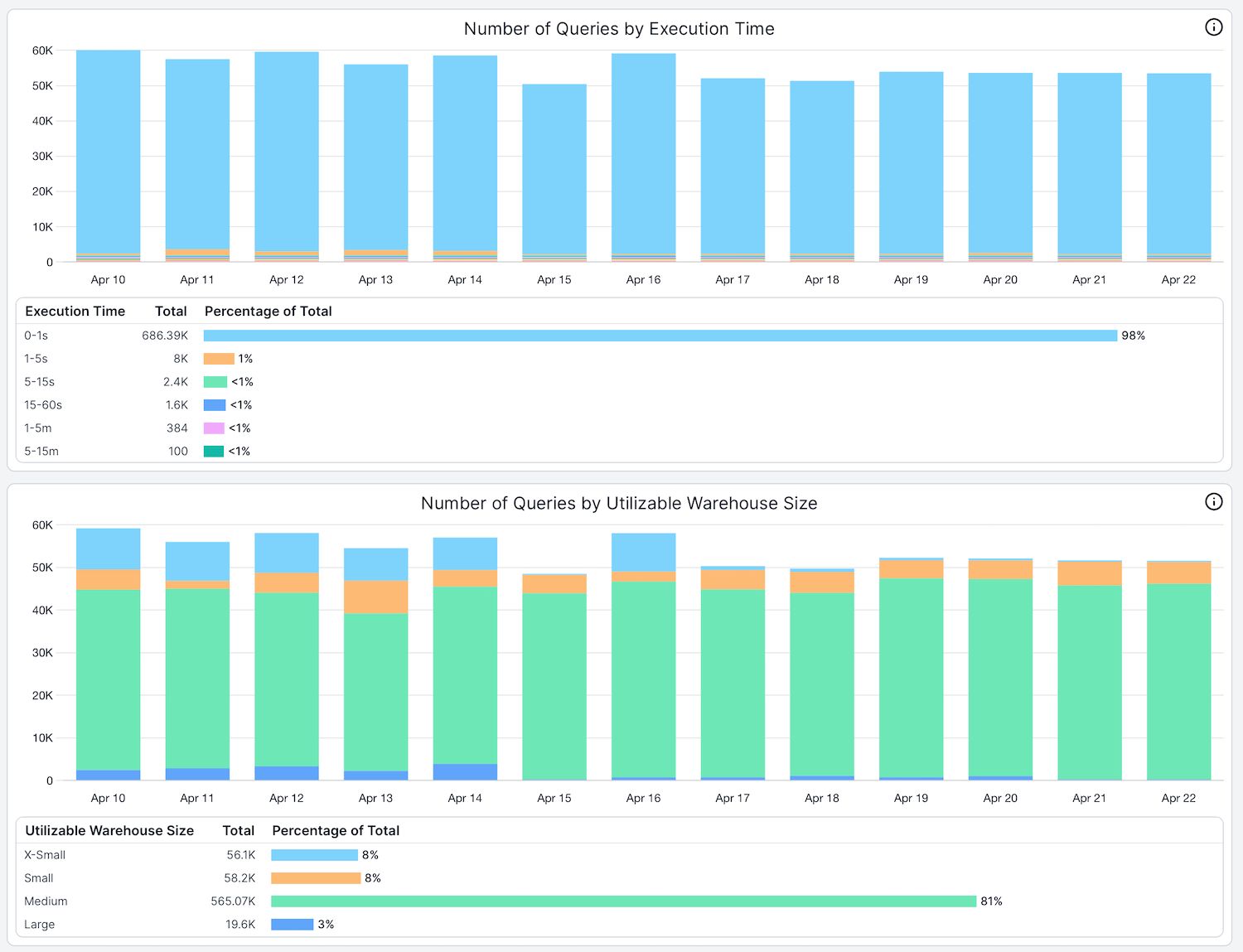The image size is (1243, 952).
Task: Select the Apr 13 bar in Execution Time chart
Action: (x=375, y=163)
